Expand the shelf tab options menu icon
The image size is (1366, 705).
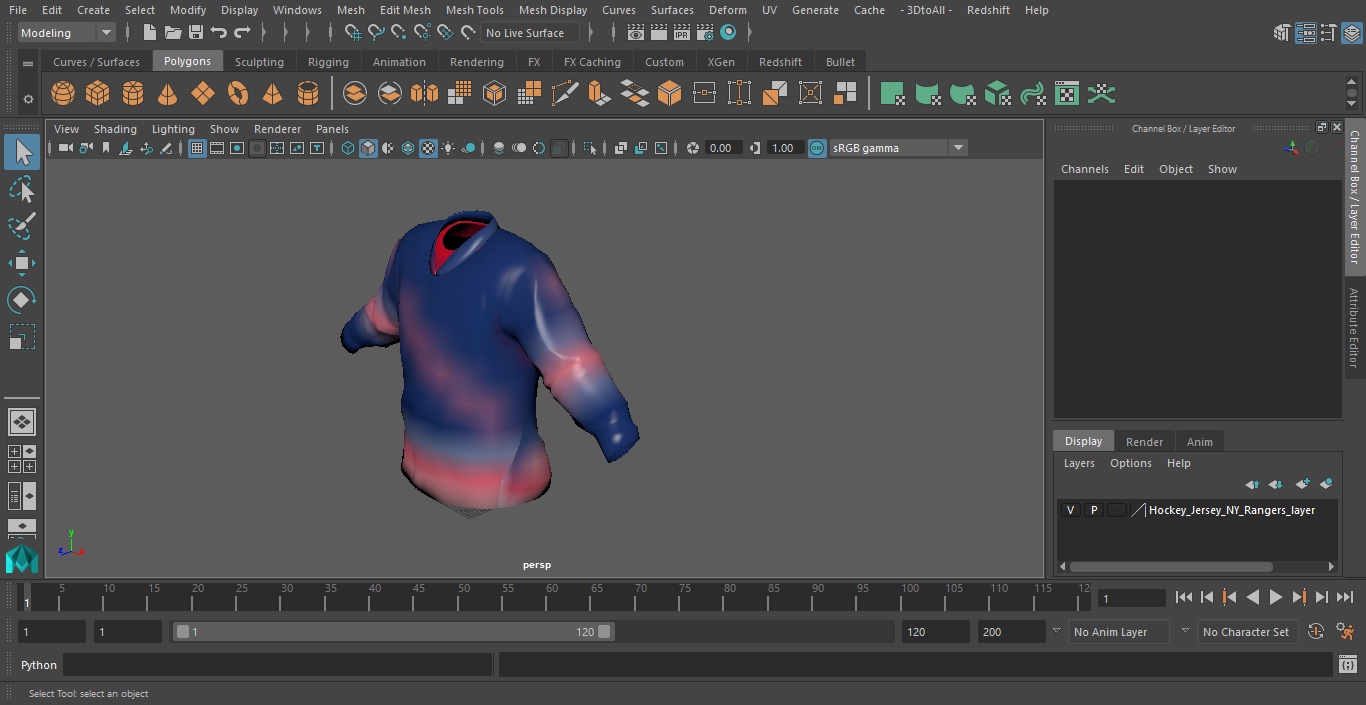pyautogui.click(x=28, y=63)
